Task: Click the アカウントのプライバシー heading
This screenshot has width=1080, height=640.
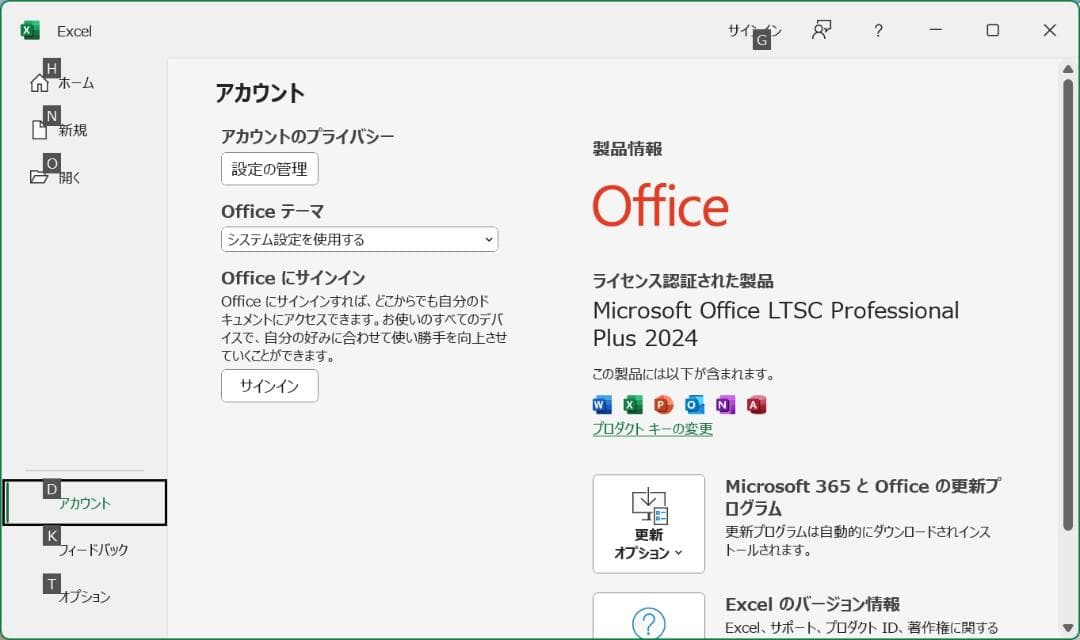Action: click(307, 136)
